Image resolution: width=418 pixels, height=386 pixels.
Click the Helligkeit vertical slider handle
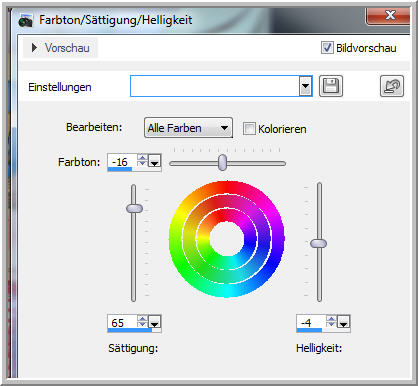(319, 243)
